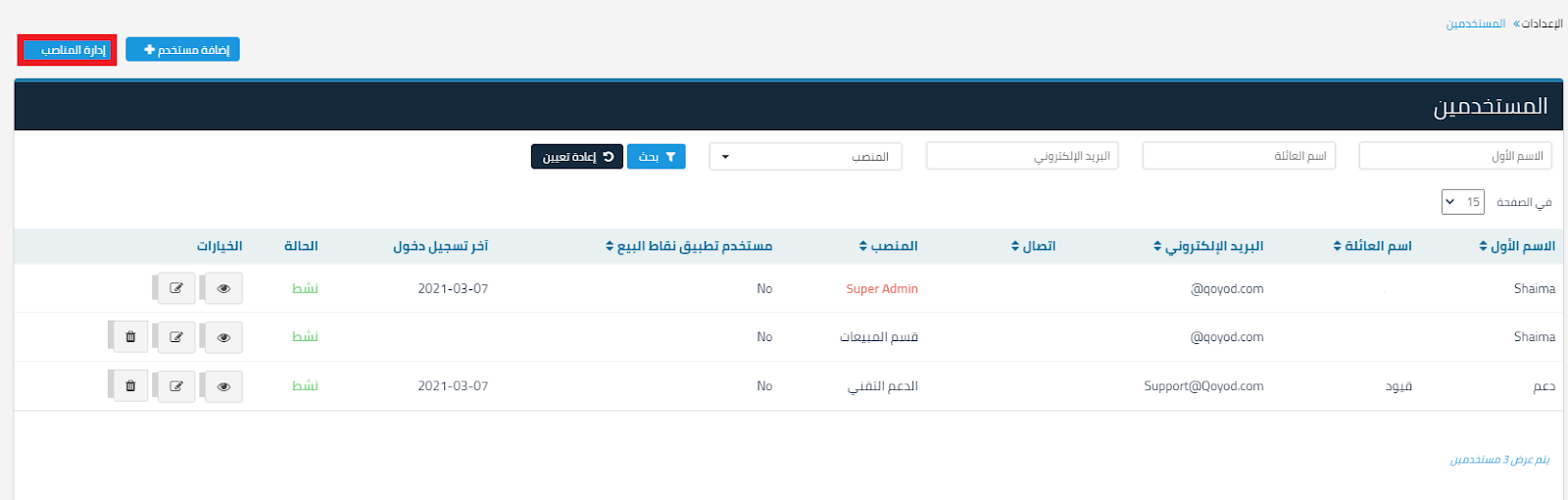Sort by مستخدم تطبيق نقاط البيع column

point(689,246)
